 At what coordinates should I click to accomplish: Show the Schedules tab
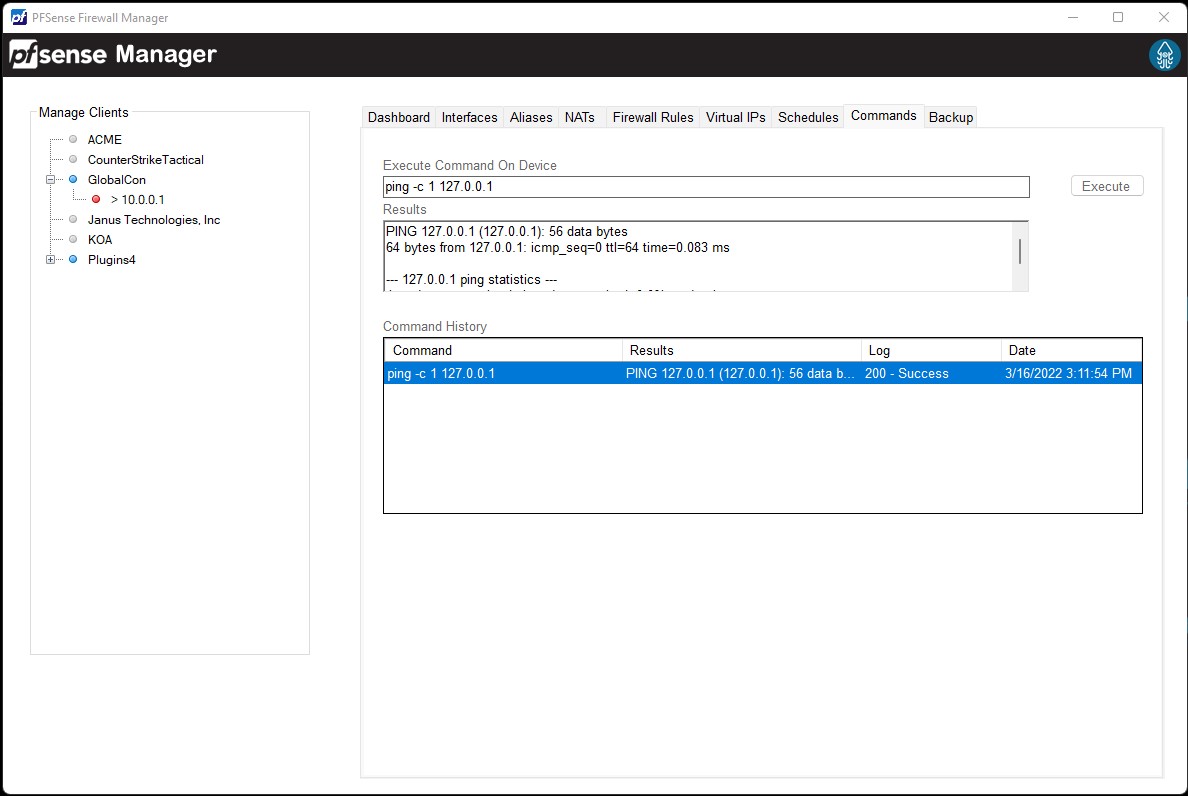coord(808,117)
